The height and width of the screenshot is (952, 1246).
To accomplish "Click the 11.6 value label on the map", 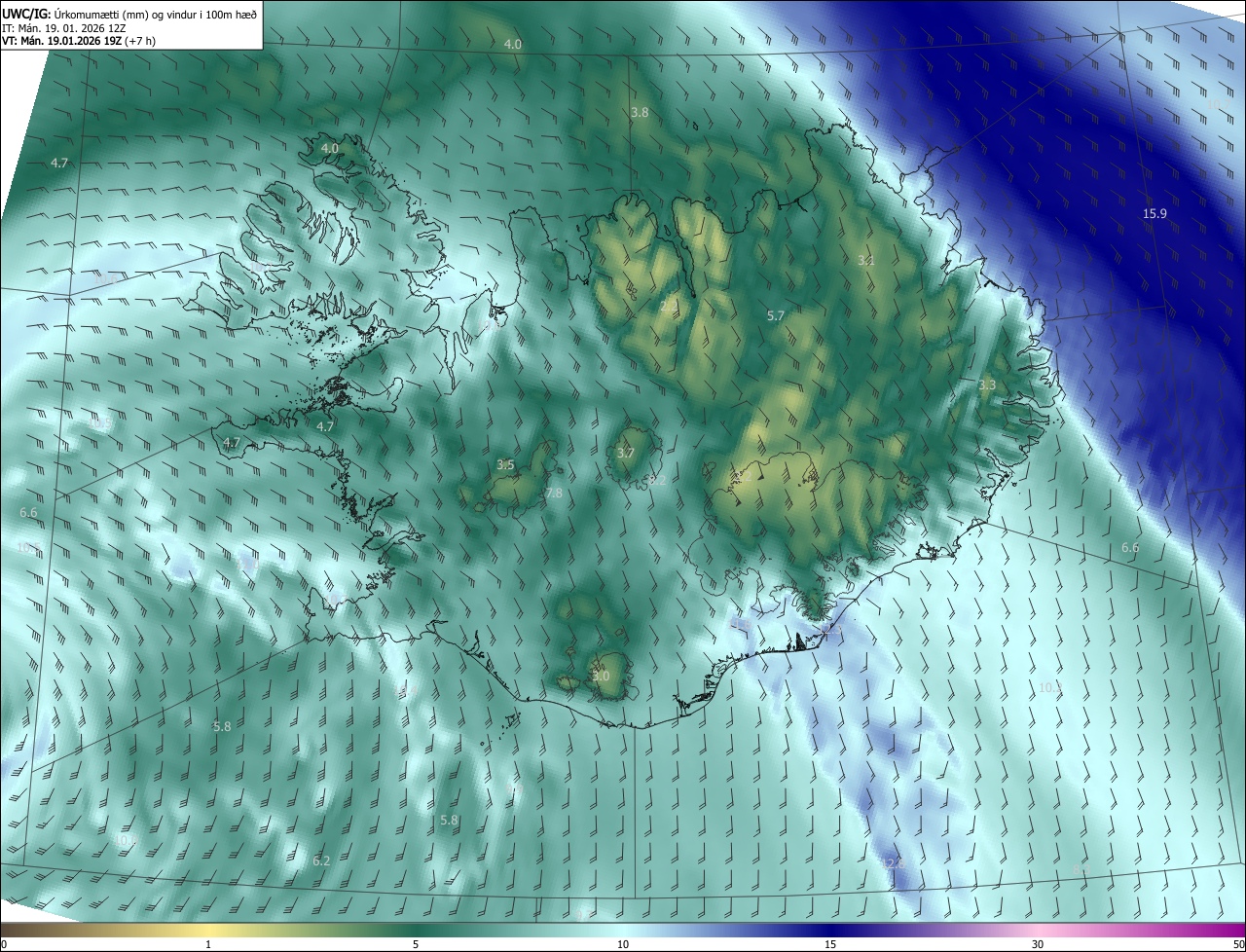I will [741, 624].
